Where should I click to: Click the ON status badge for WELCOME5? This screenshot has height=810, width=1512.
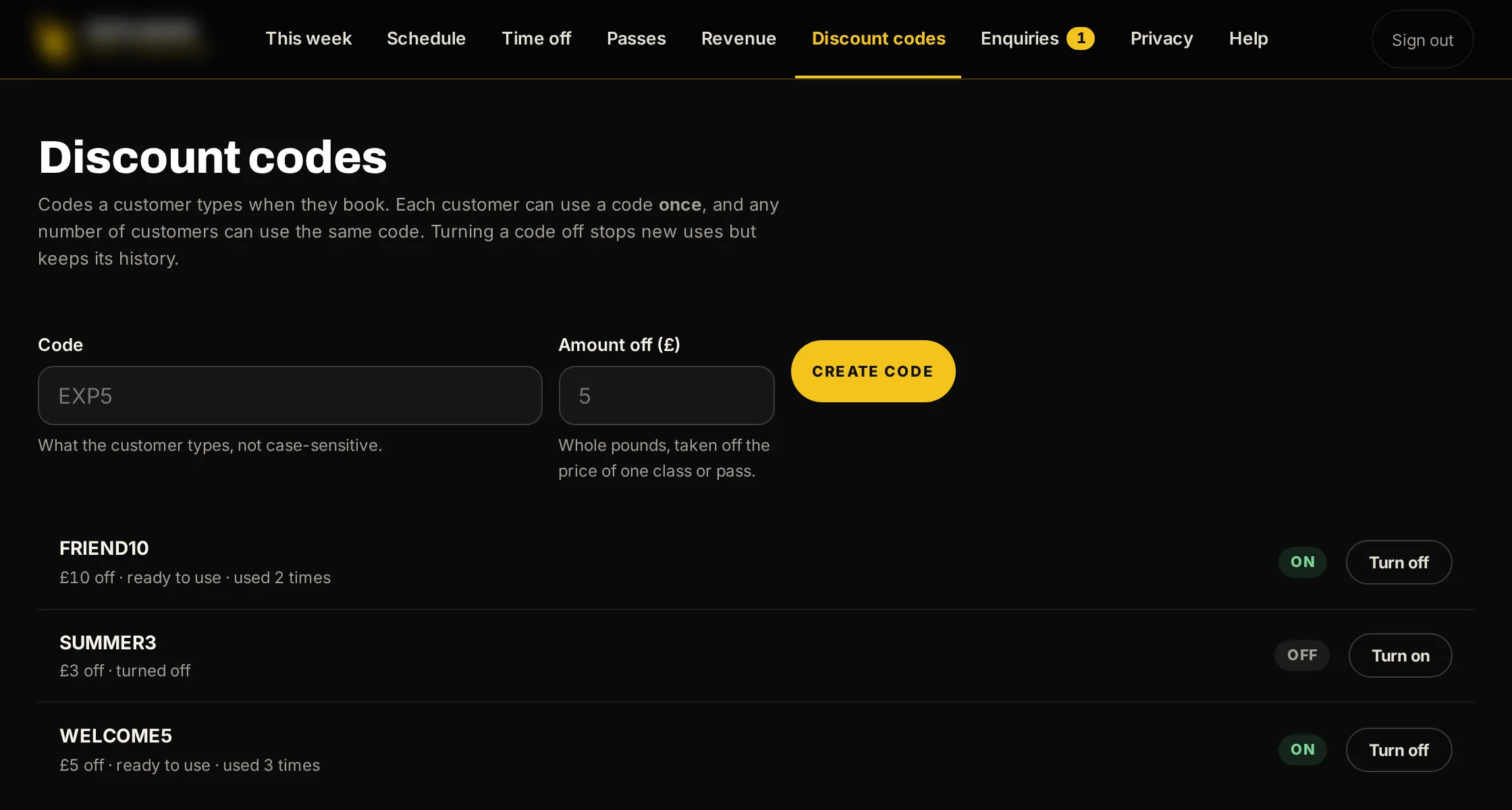coord(1303,749)
